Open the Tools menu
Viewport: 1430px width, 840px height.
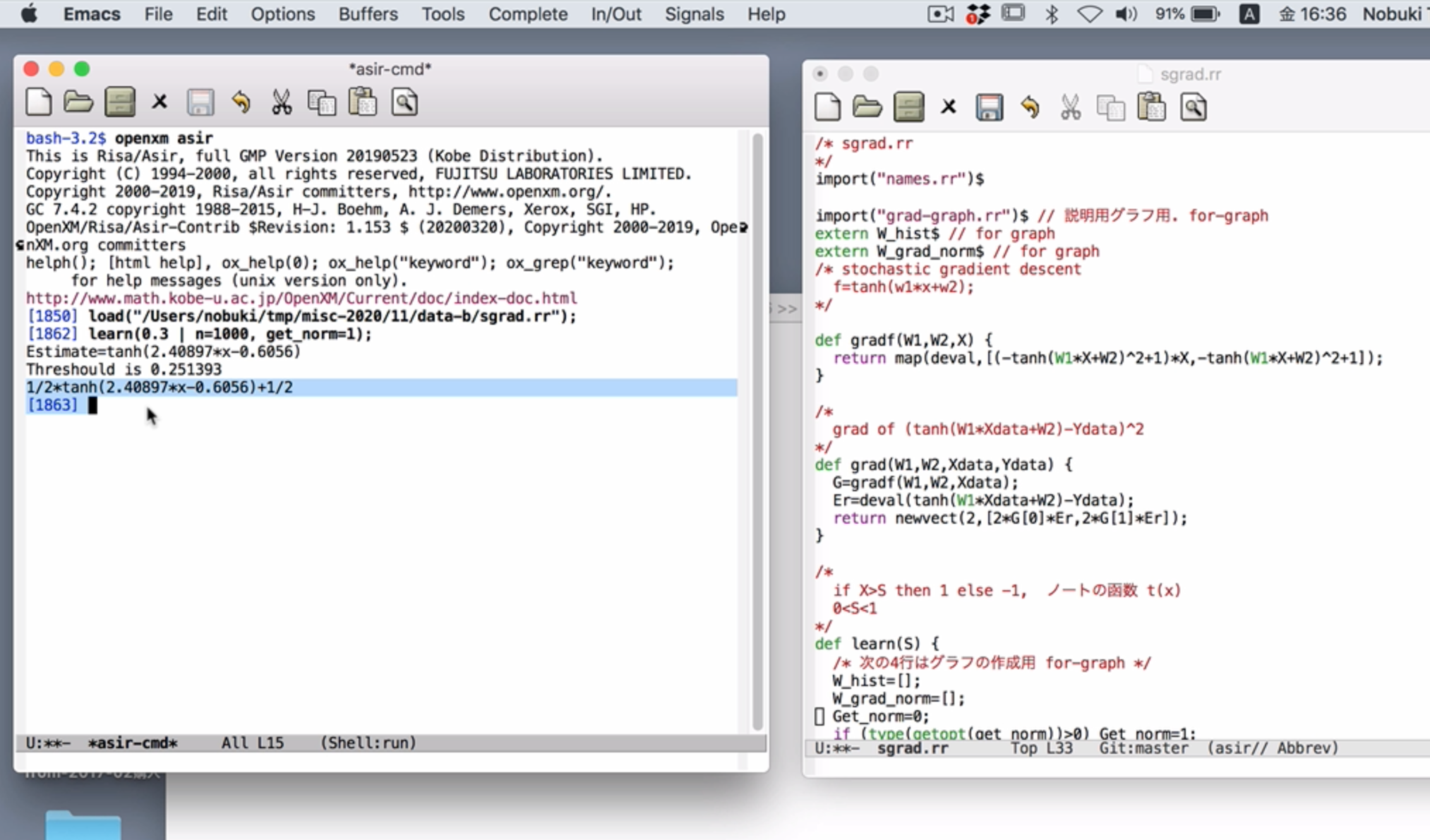point(443,14)
